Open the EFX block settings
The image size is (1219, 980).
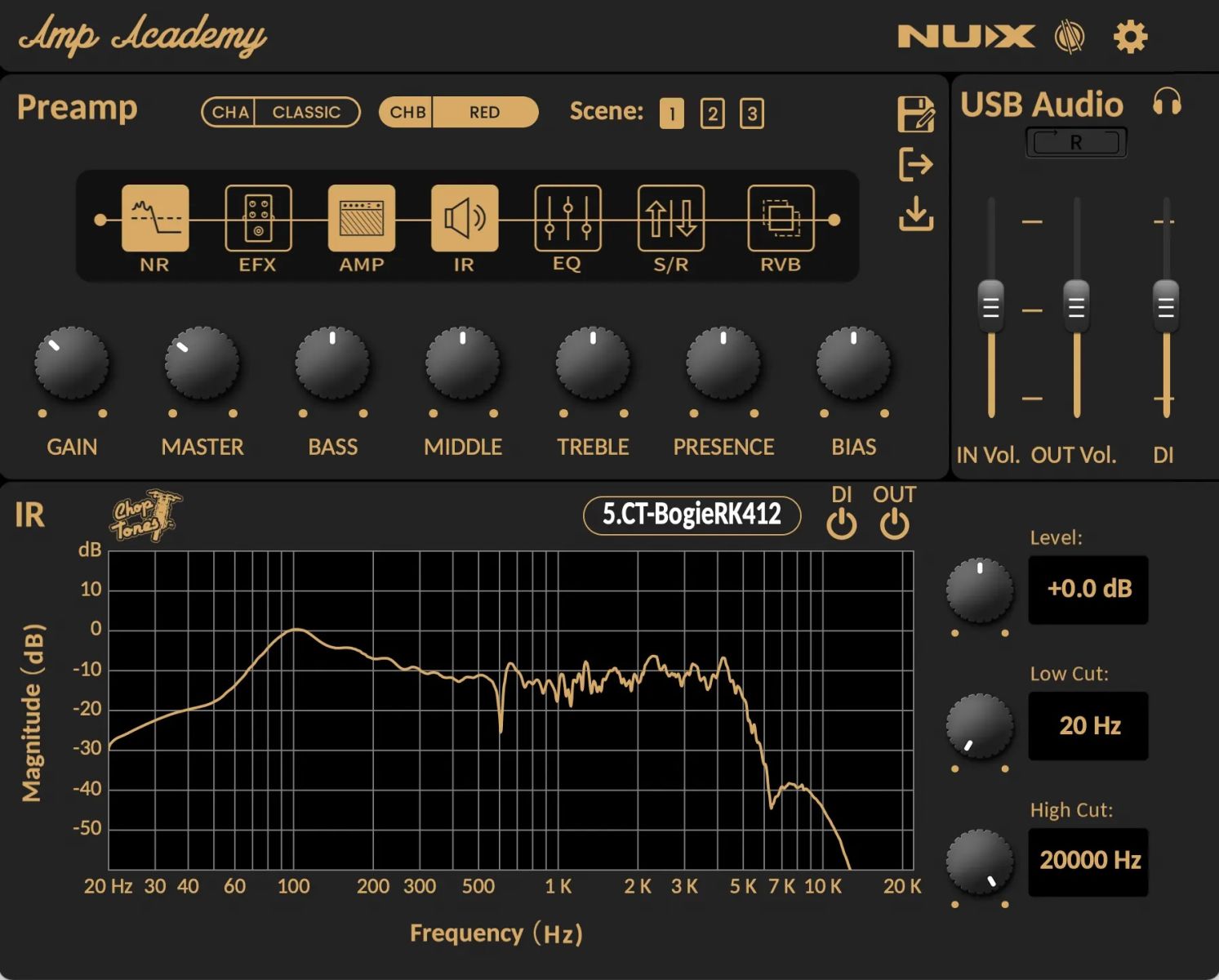point(258,218)
